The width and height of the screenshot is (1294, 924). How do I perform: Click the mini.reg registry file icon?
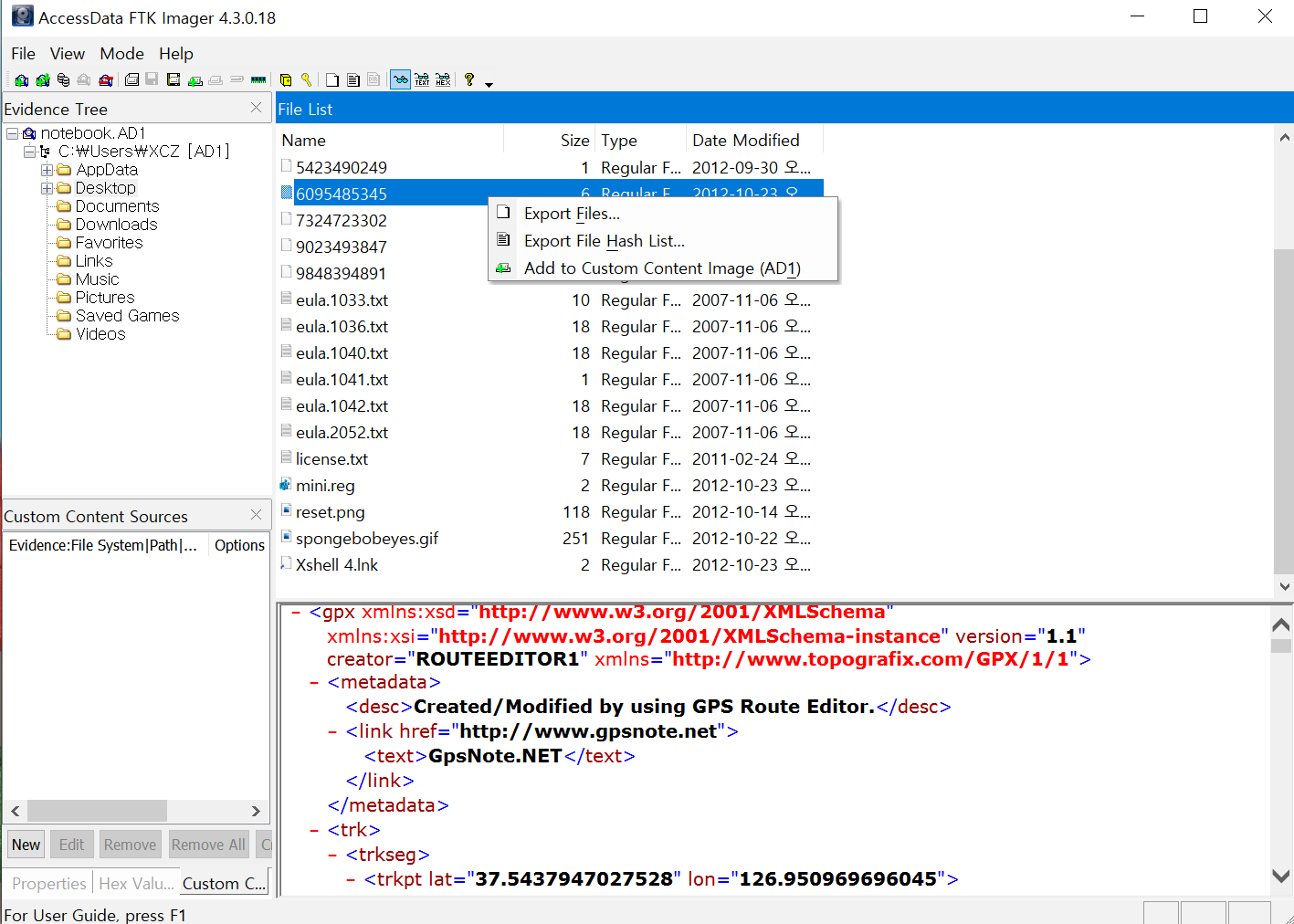tap(286, 485)
